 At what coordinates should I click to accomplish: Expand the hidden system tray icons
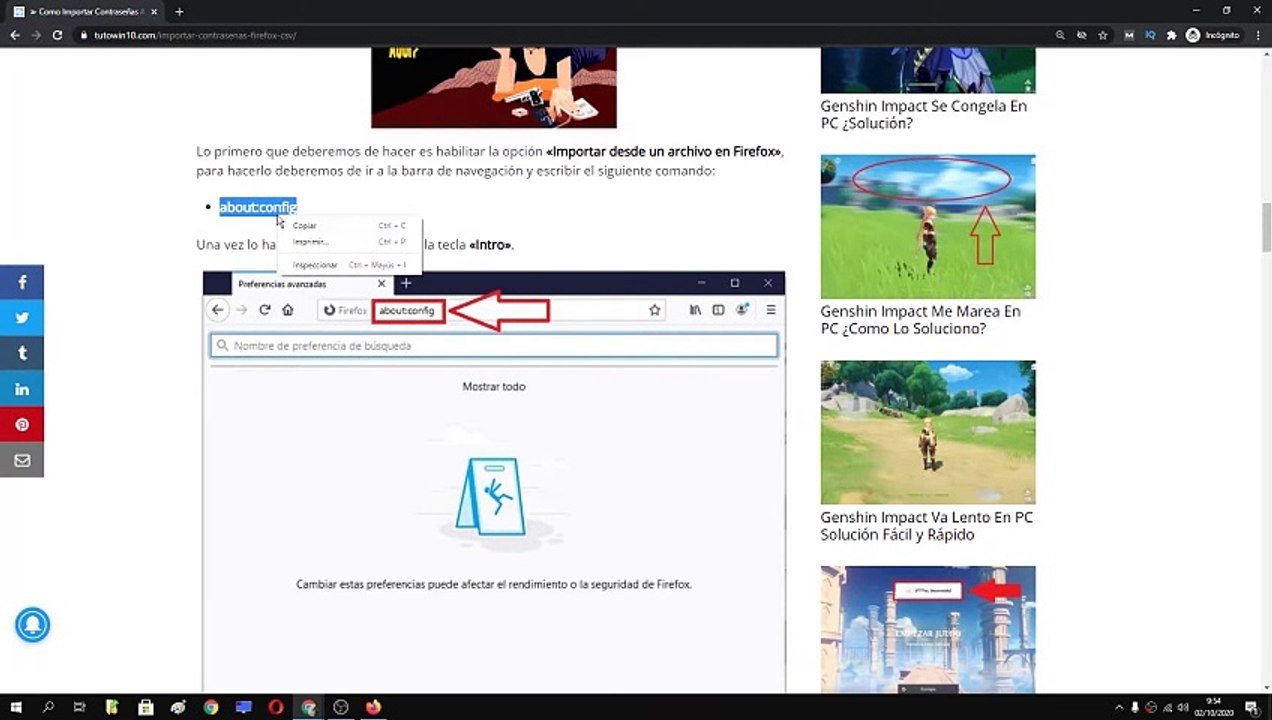[1119, 707]
